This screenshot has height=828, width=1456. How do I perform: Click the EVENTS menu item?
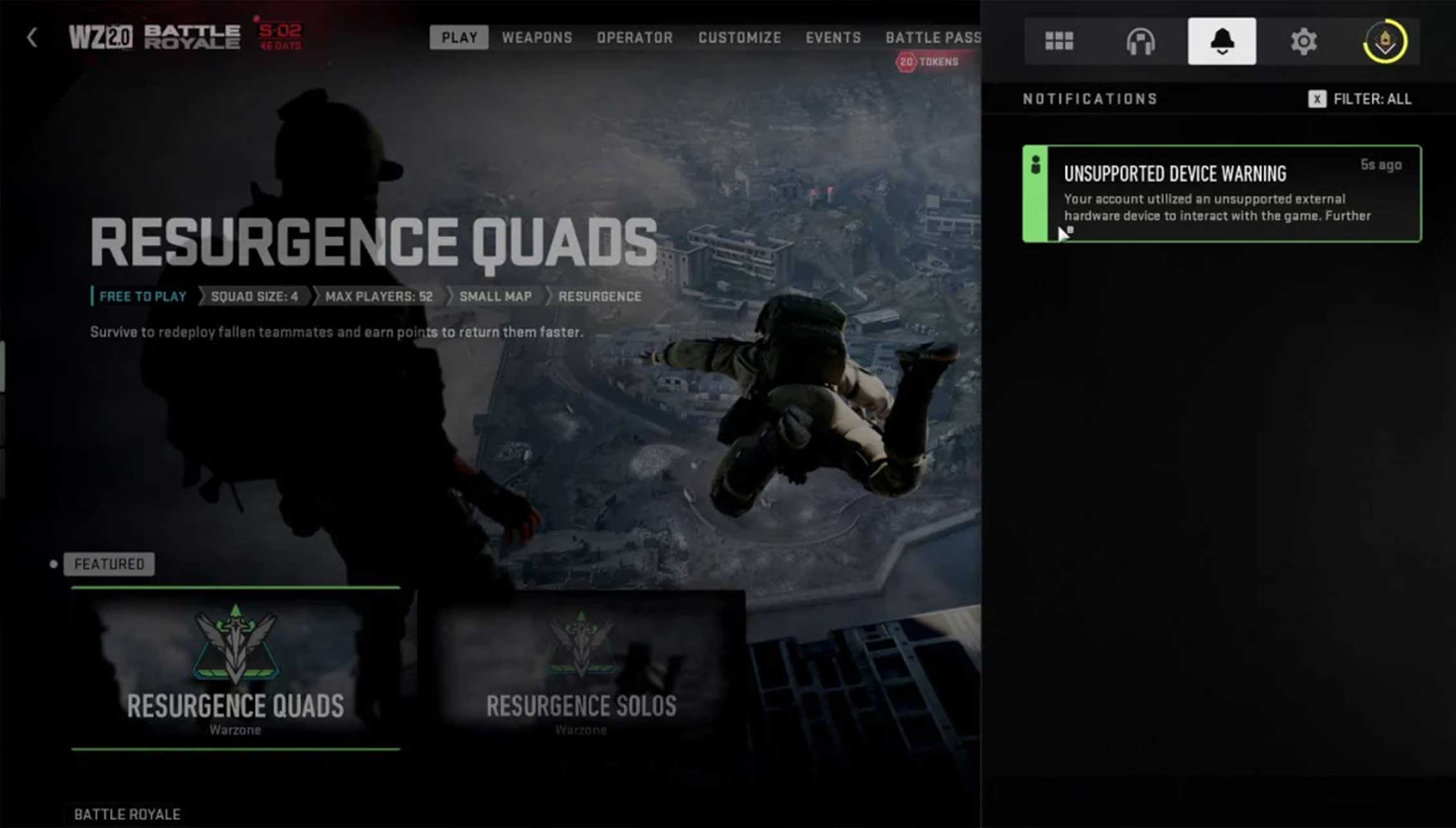tap(832, 38)
